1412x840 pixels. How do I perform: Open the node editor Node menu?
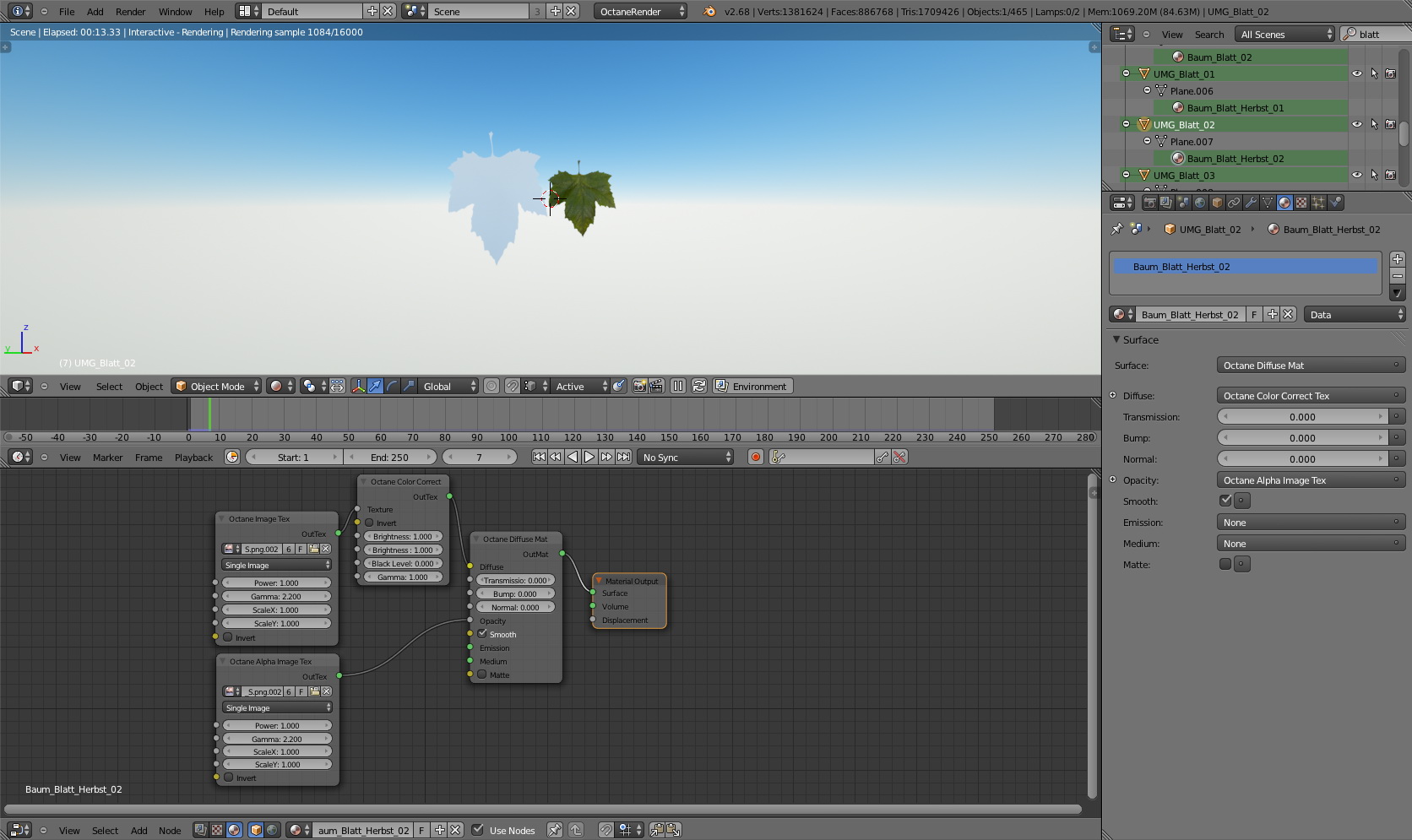pos(170,831)
